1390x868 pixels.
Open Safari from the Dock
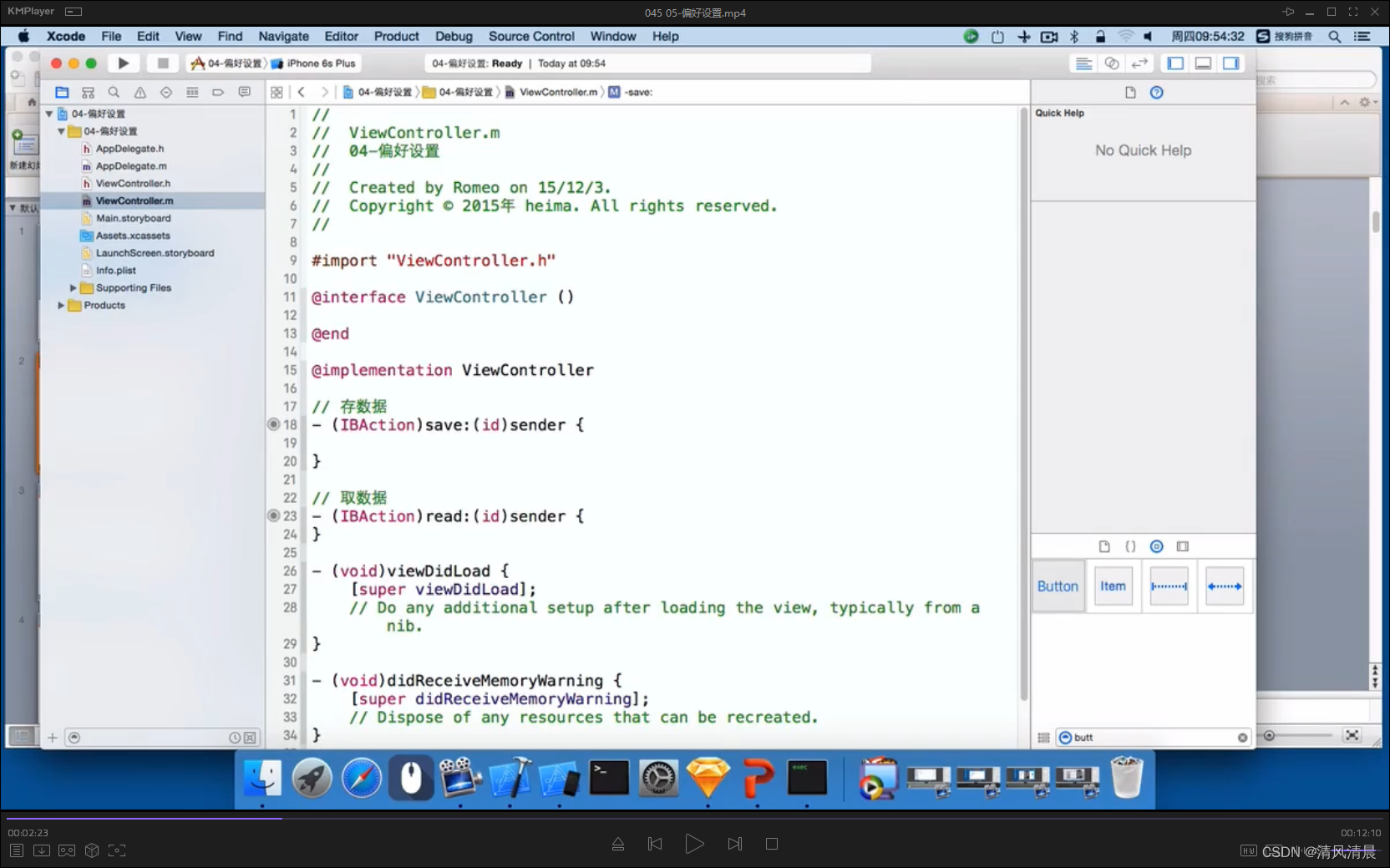pos(362,779)
